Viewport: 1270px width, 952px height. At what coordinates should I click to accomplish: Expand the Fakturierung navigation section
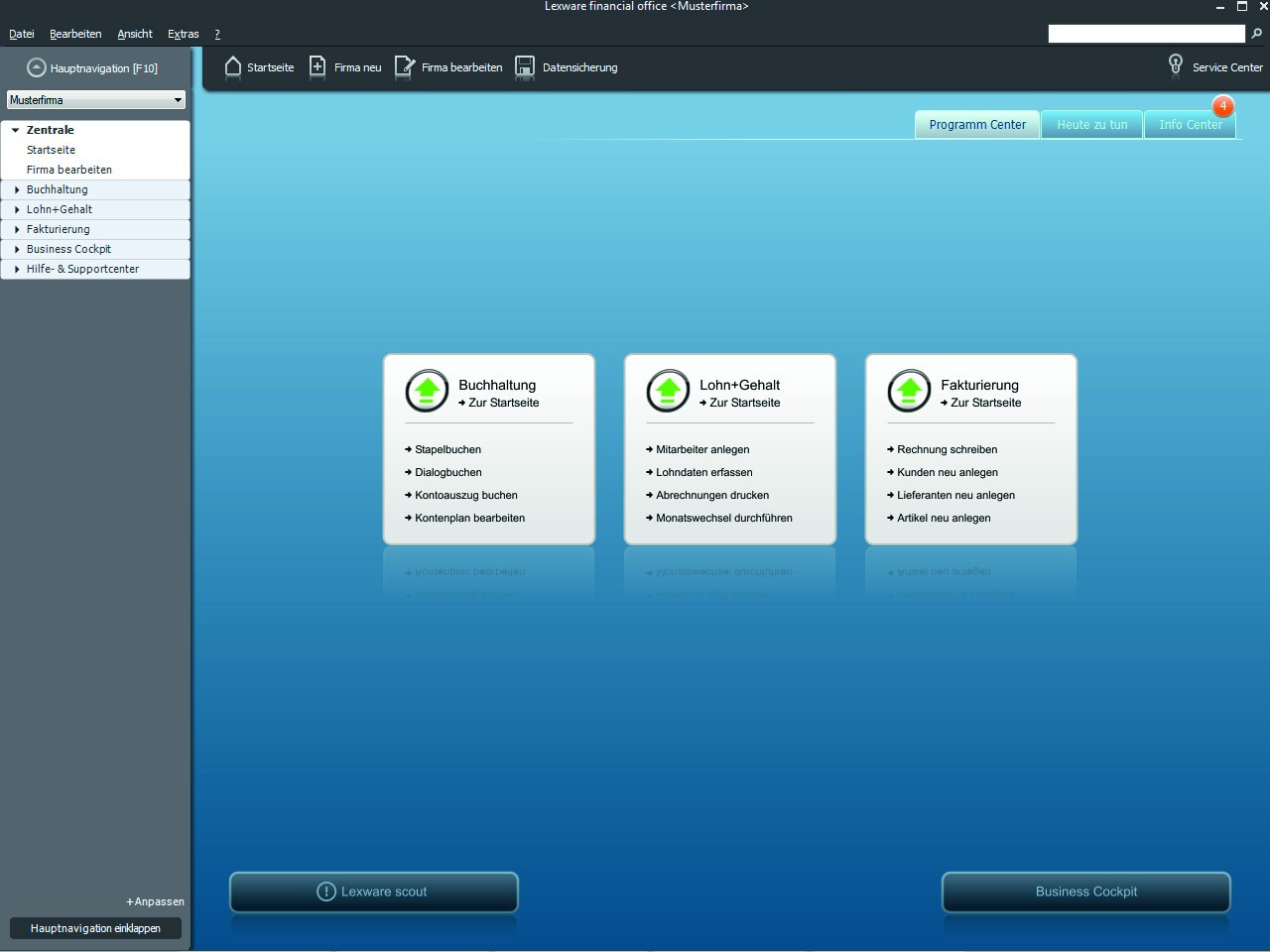[x=17, y=229]
